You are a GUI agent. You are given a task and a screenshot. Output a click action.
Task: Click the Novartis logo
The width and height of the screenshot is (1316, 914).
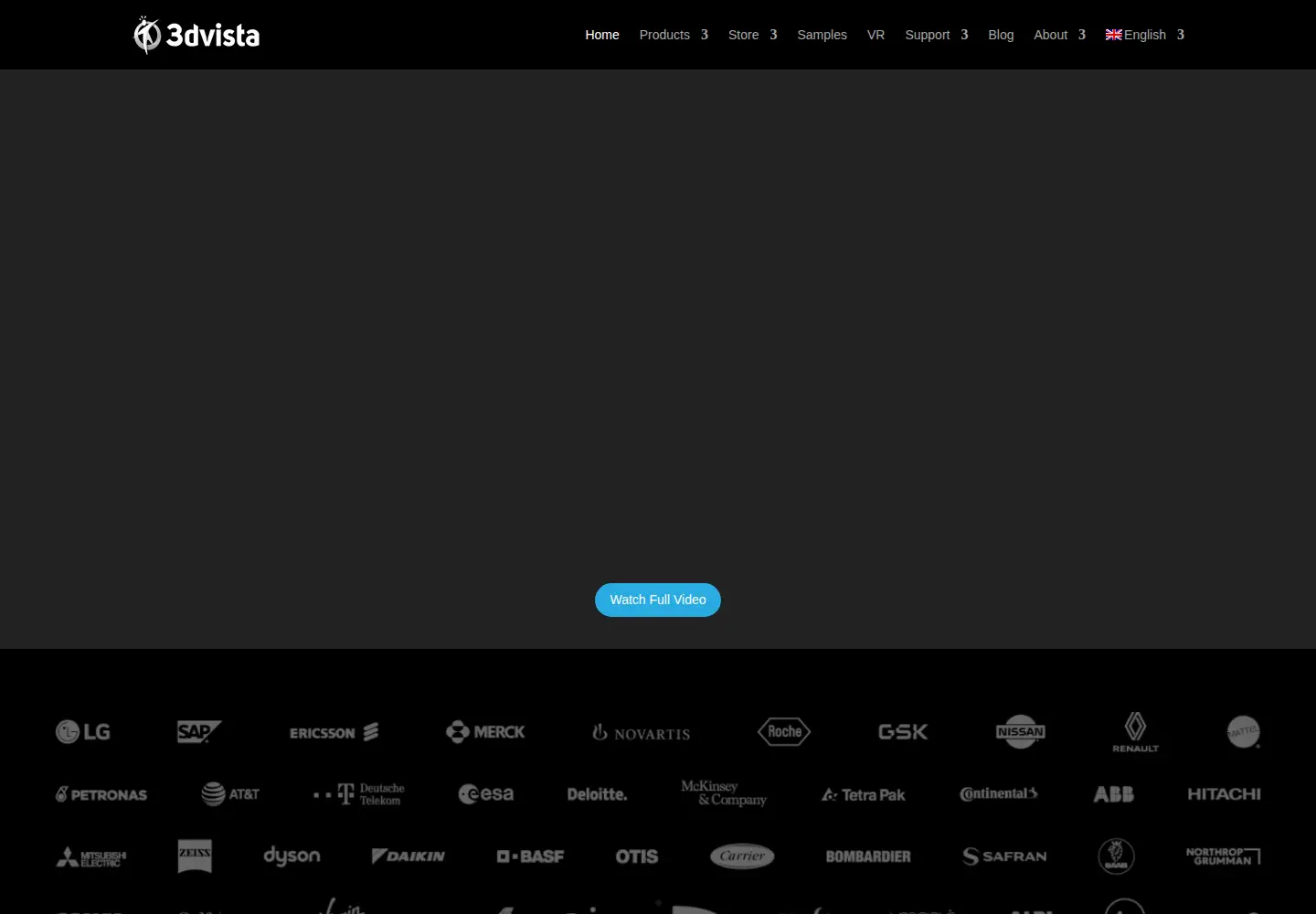pyautogui.click(x=641, y=733)
